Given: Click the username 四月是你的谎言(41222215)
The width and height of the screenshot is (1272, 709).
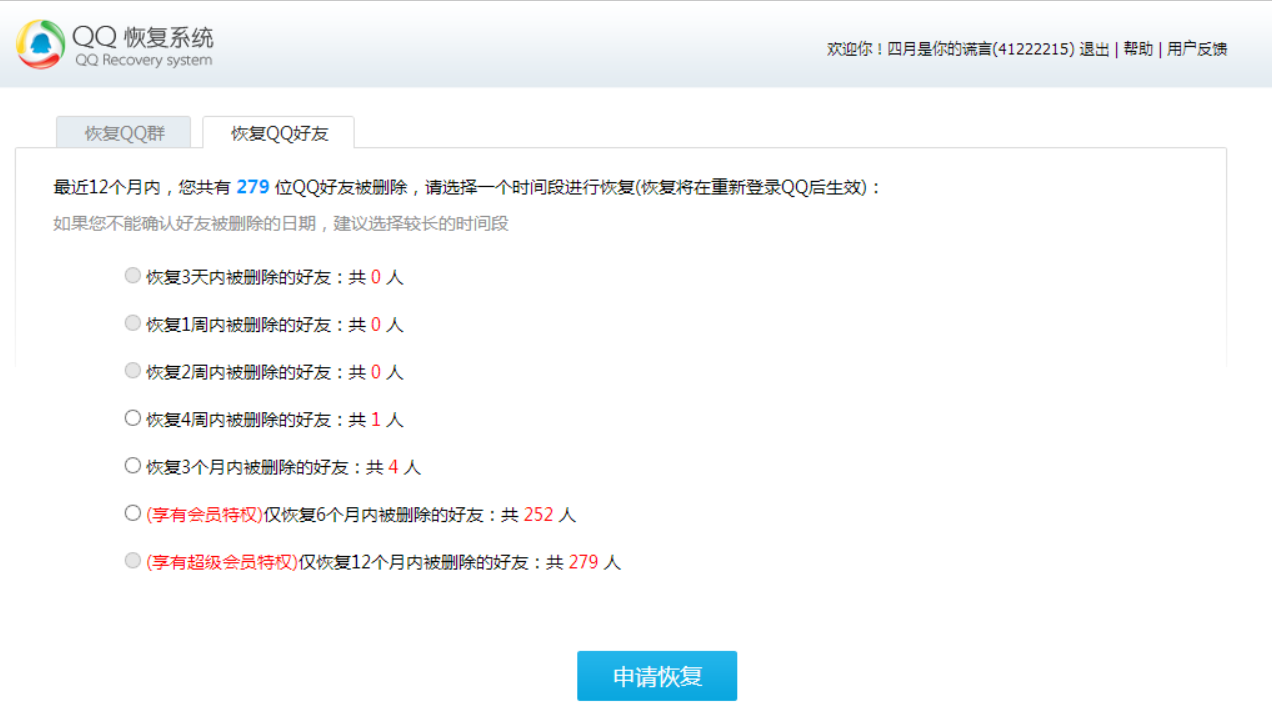Looking at the screenshot, I should pyautogui.click(x=981, y=49).
